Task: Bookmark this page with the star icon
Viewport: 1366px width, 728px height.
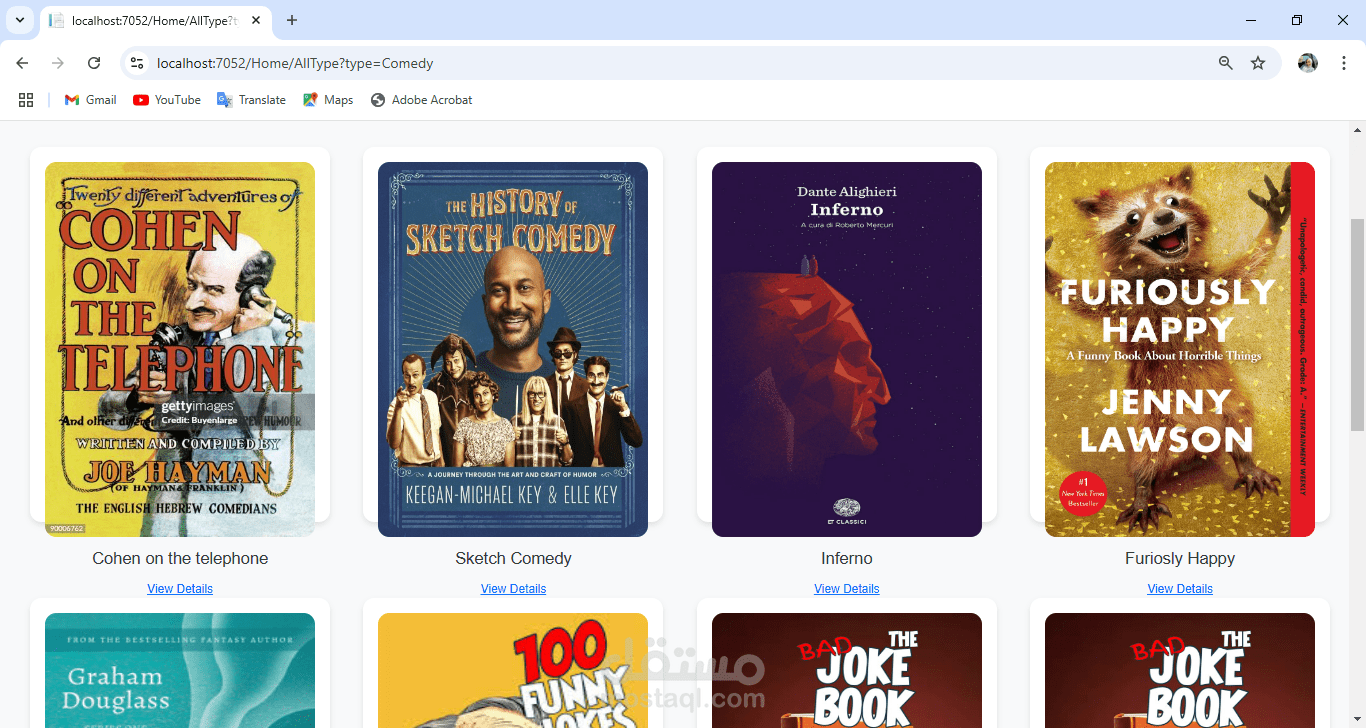Action: (x=1258, y=63)
